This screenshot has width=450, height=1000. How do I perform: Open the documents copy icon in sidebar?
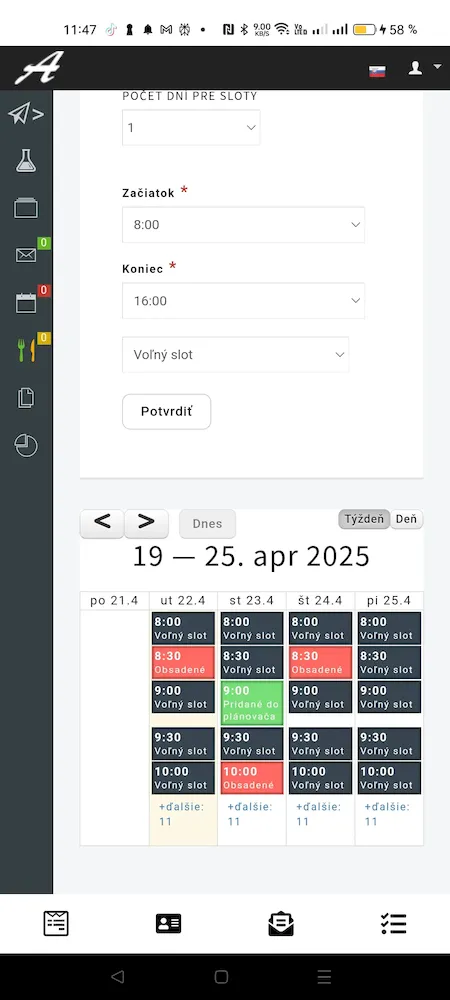click(26, 398)
